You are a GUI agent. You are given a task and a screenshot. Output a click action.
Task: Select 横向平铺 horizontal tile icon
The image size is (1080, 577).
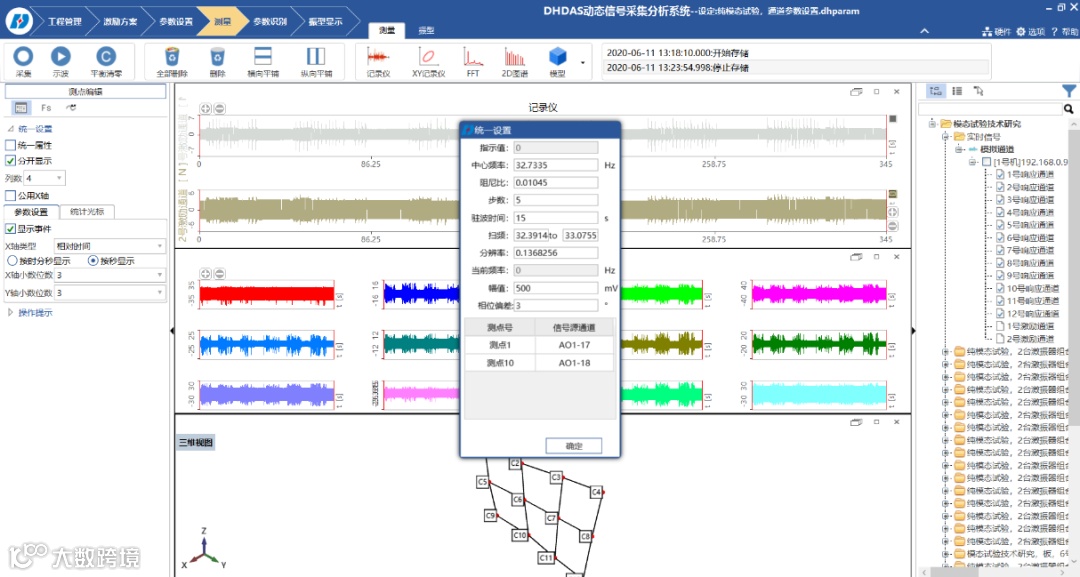point(262,56)
